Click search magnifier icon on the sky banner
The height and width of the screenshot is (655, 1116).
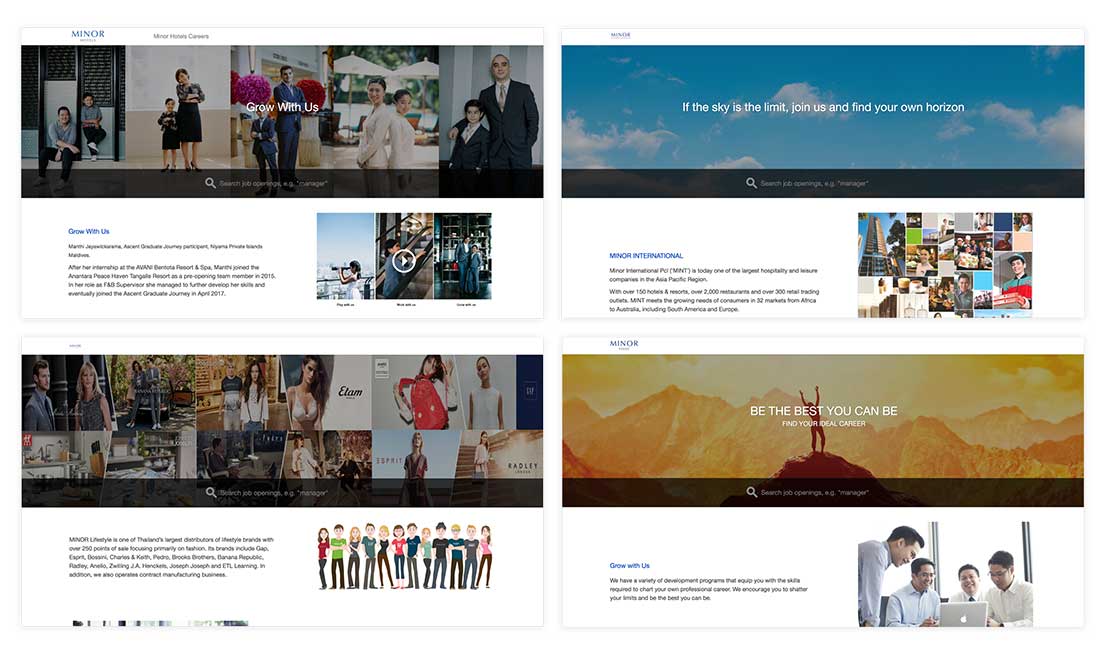click(x=751, y=183)
